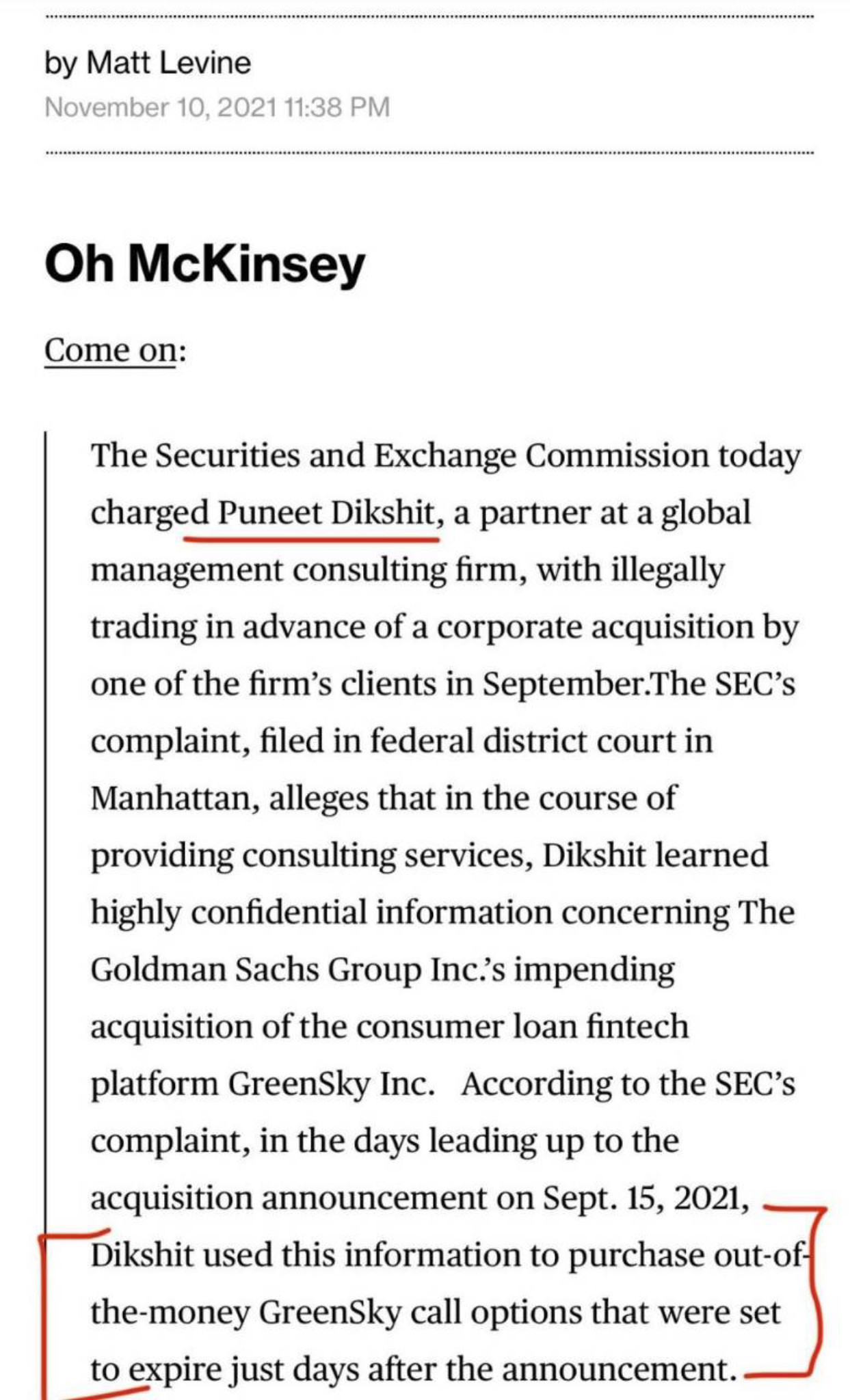Click the author name Matt Levine
Viewport: 850px width, 1400px height.
169,63
